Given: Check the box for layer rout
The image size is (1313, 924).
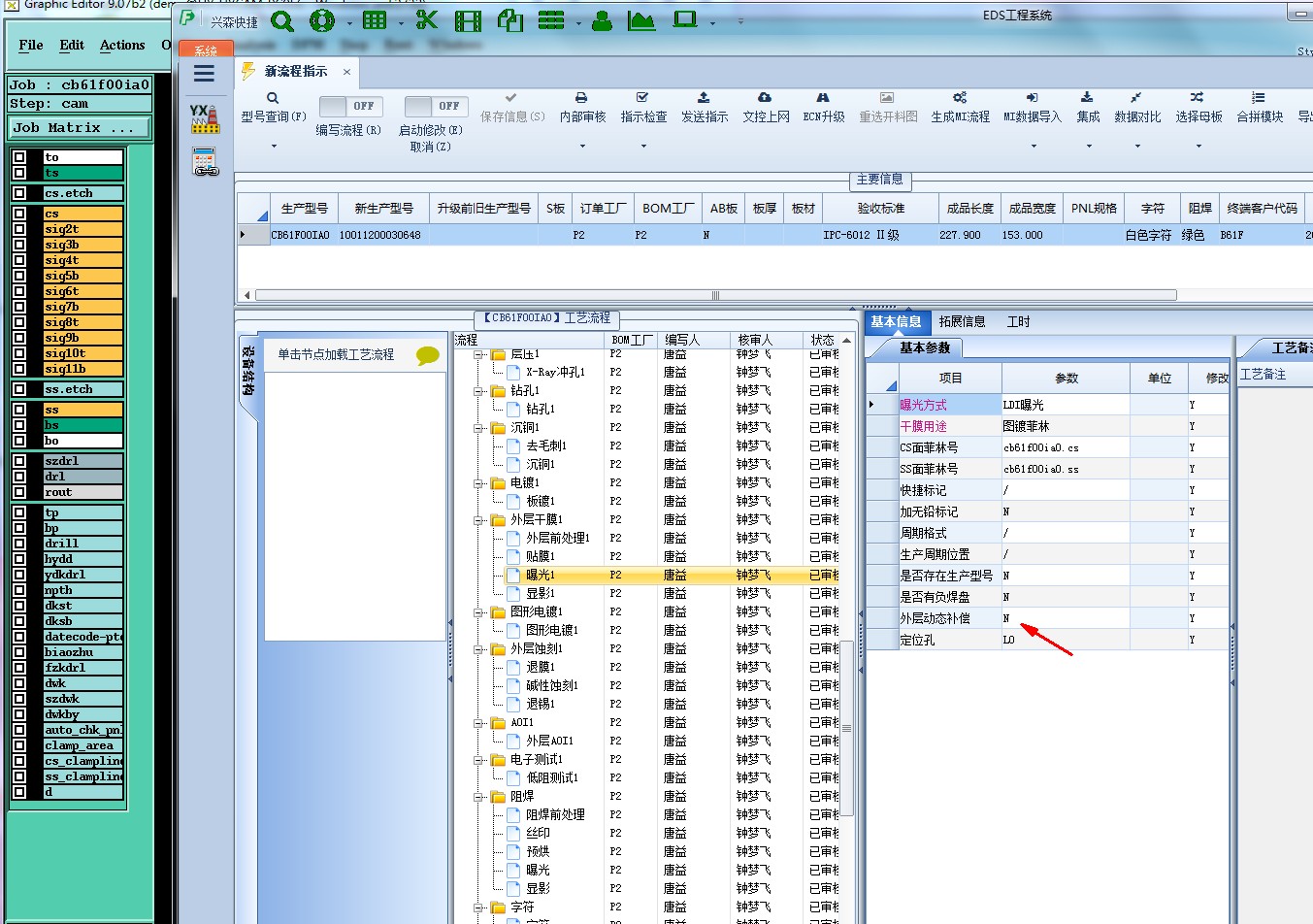Looking at the screenshot, I should pyautogui.click(x=19, y=492).
